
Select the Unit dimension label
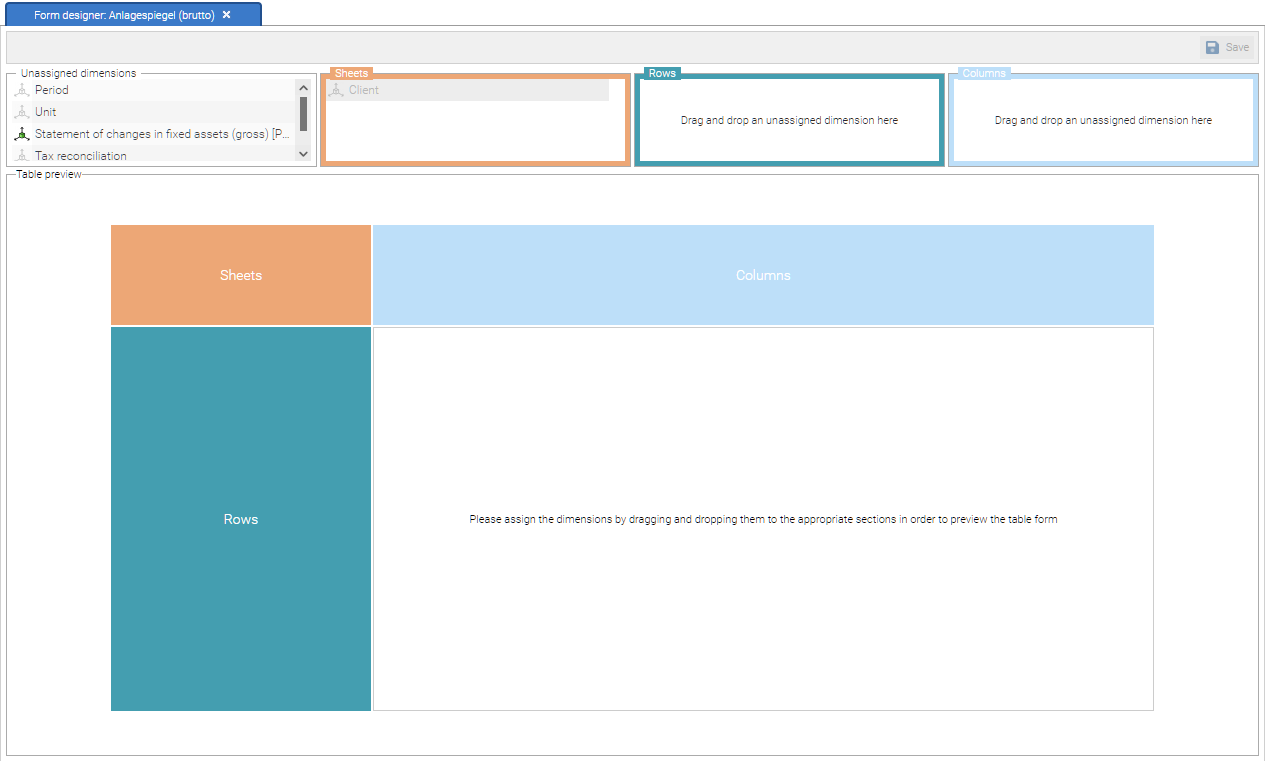click(x=46, y=112)
